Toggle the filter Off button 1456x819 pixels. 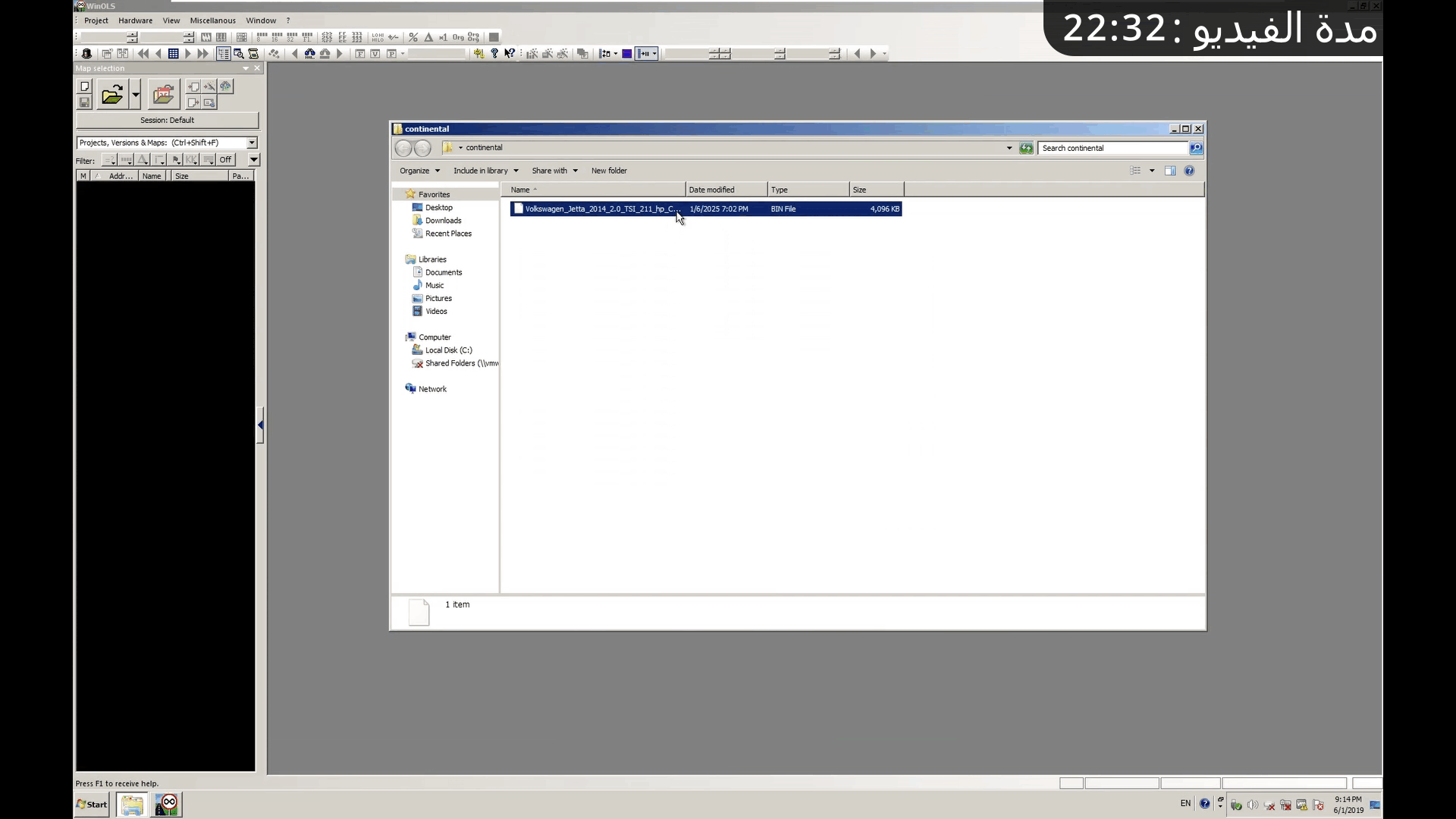[x=225, y=160]
